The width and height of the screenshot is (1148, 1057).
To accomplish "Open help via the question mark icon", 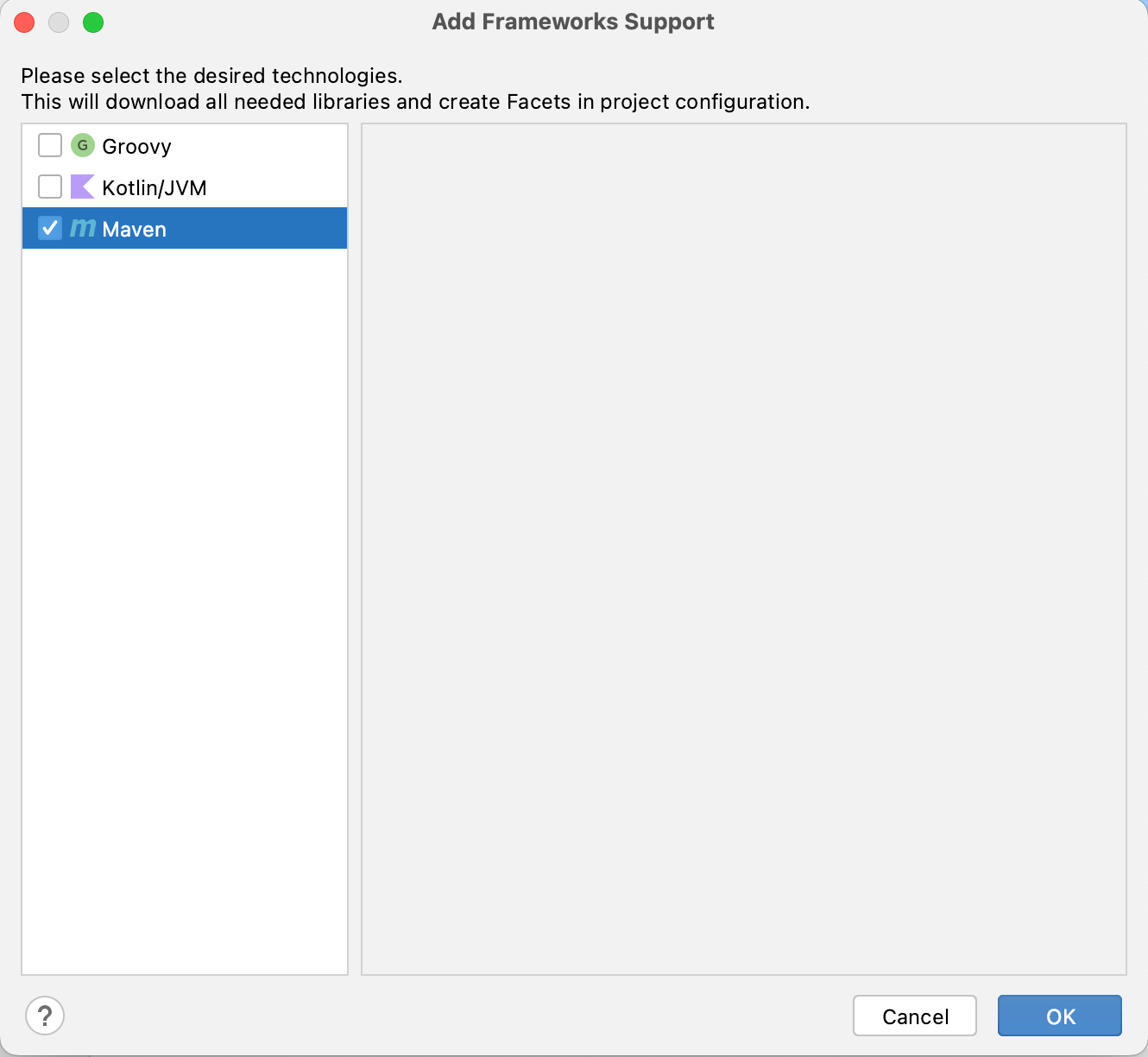I will tap(46, 1016).
